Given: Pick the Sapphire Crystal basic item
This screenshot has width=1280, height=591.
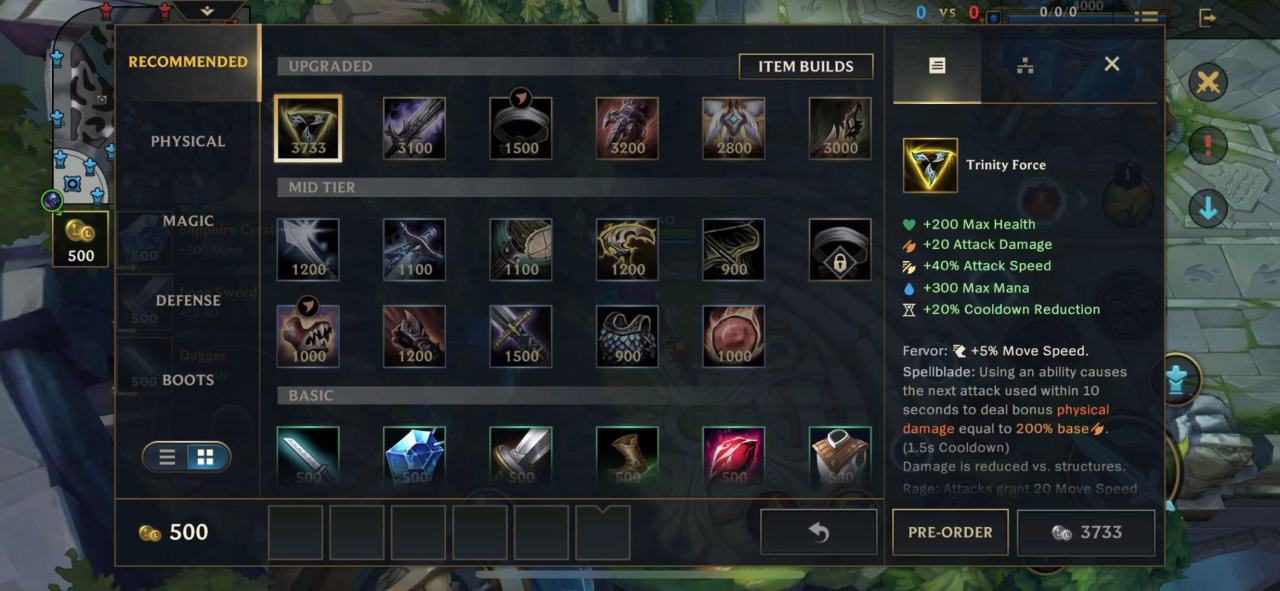Looking at the screenshot, I should coord(414,456).
